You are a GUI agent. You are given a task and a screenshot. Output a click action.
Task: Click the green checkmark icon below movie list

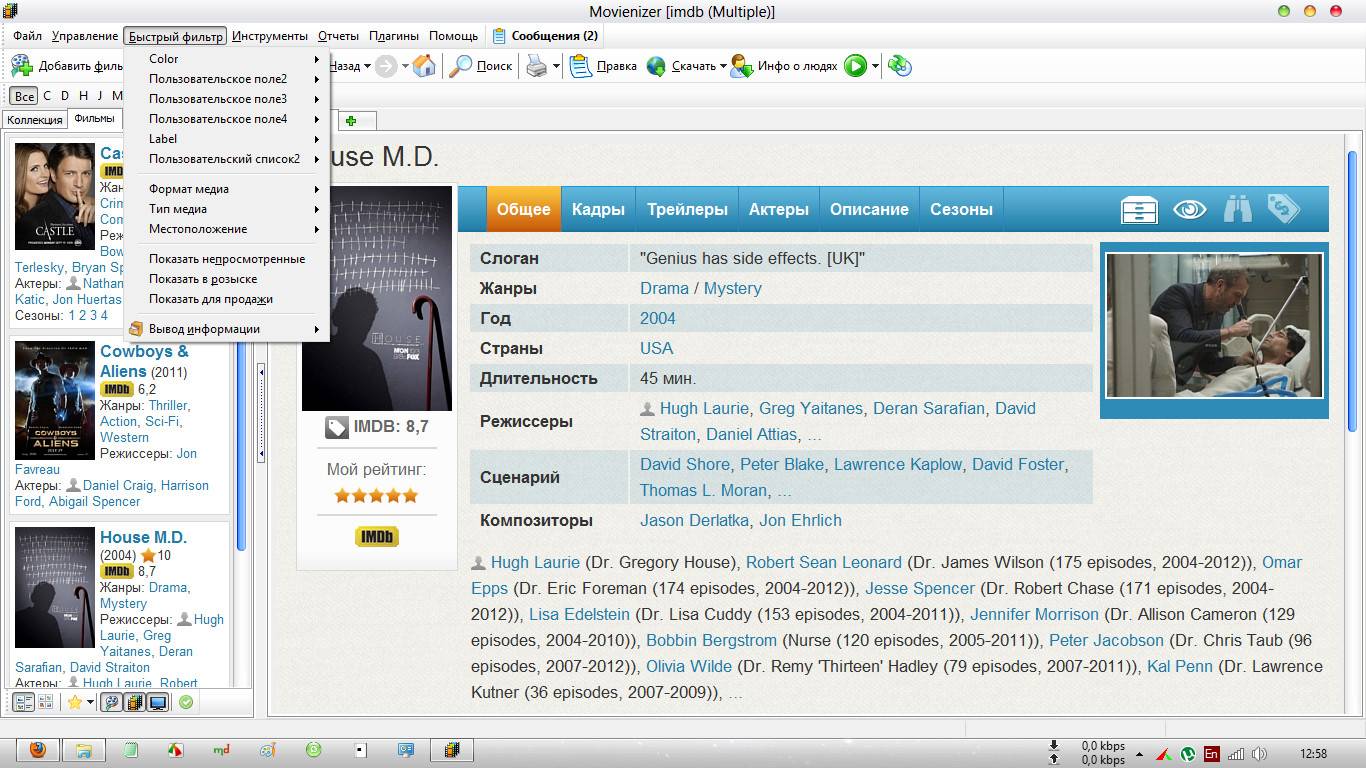pos(186,702)
